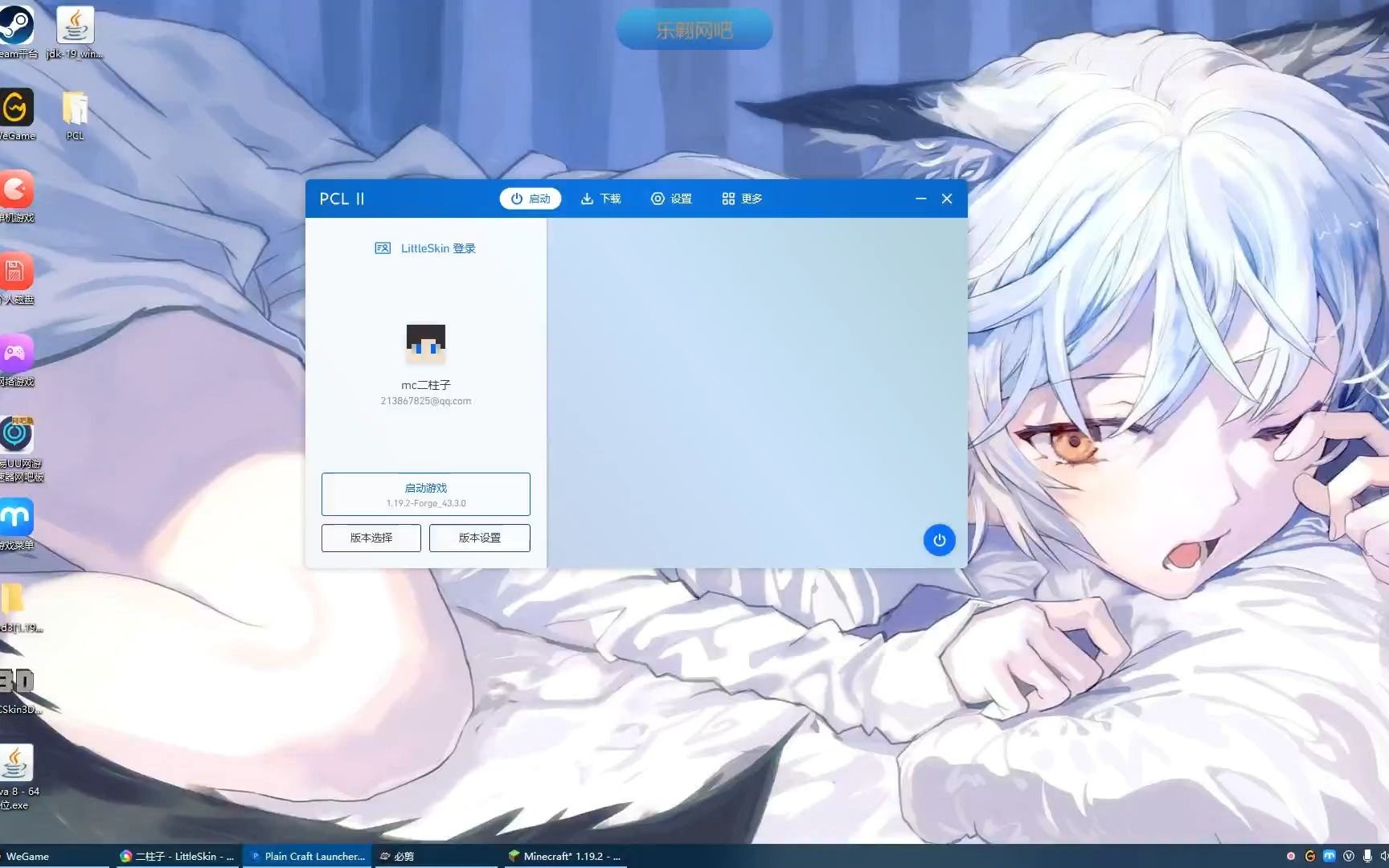Click the circled V tray icon
The image size is (1389, 868).
(x=1349, y=856)
